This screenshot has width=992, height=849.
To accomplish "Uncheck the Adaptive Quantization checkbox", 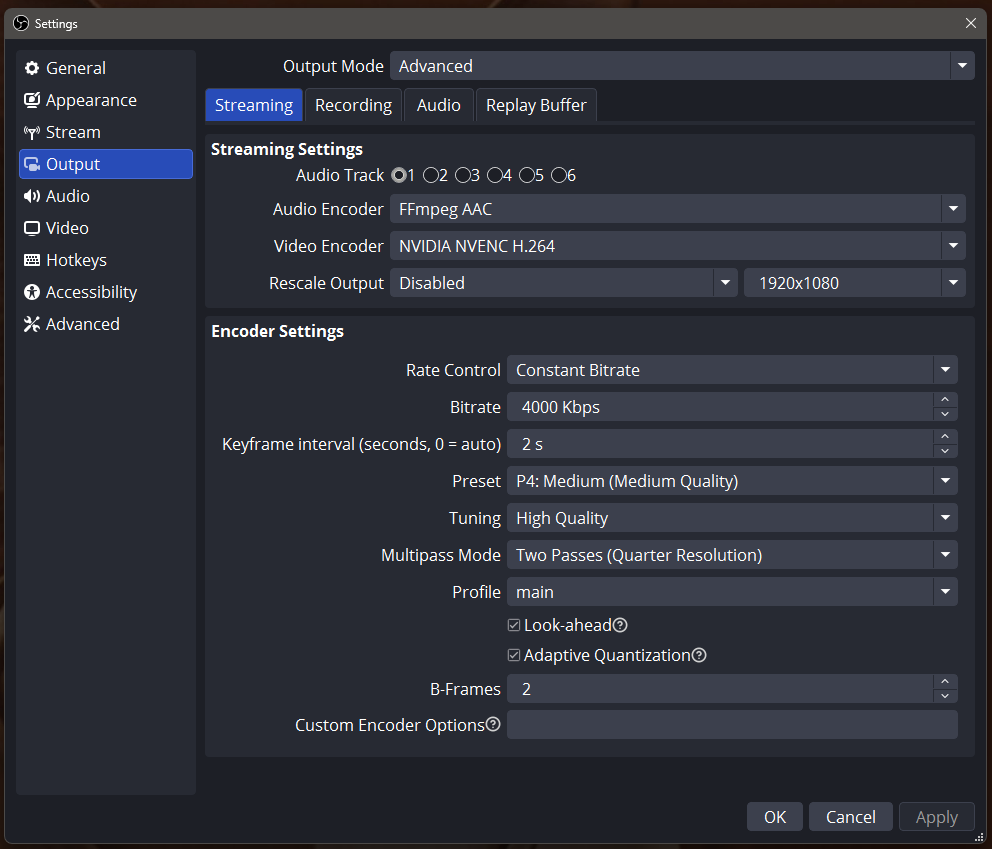I will [x=514, y=655].
